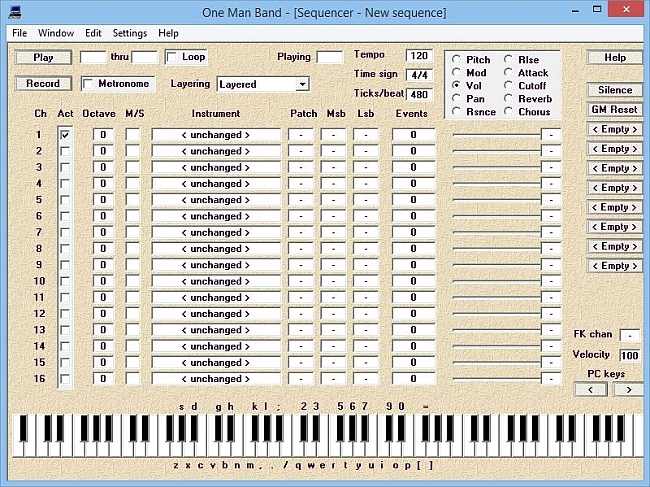Click the Octave field for channel 4

pyautogui.click(x=103, y=184)
